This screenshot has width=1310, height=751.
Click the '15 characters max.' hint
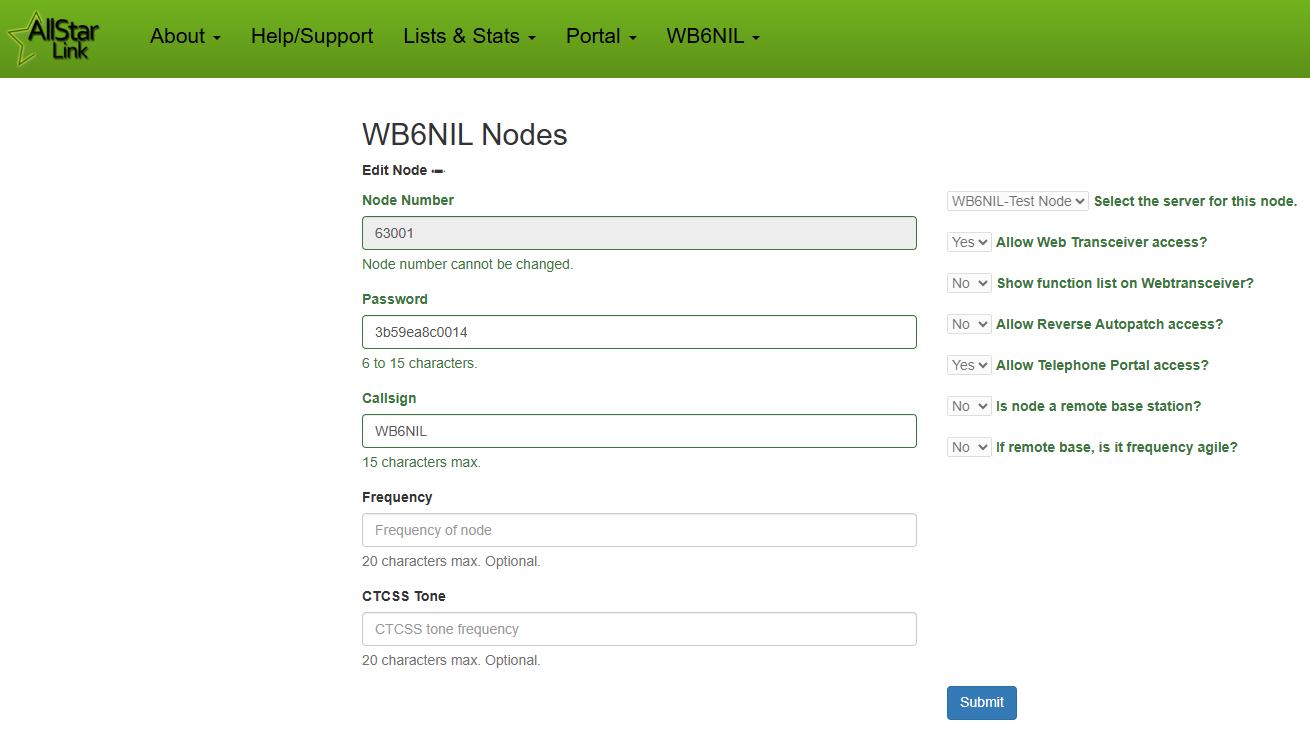pyautogui.click(x=421, y=463)
